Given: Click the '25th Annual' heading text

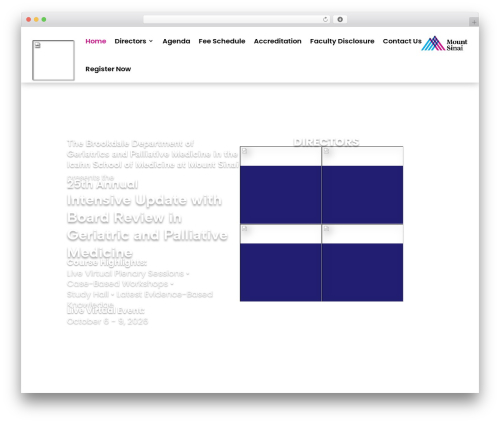Looking at the screenshot, I should tap(102, 185).
